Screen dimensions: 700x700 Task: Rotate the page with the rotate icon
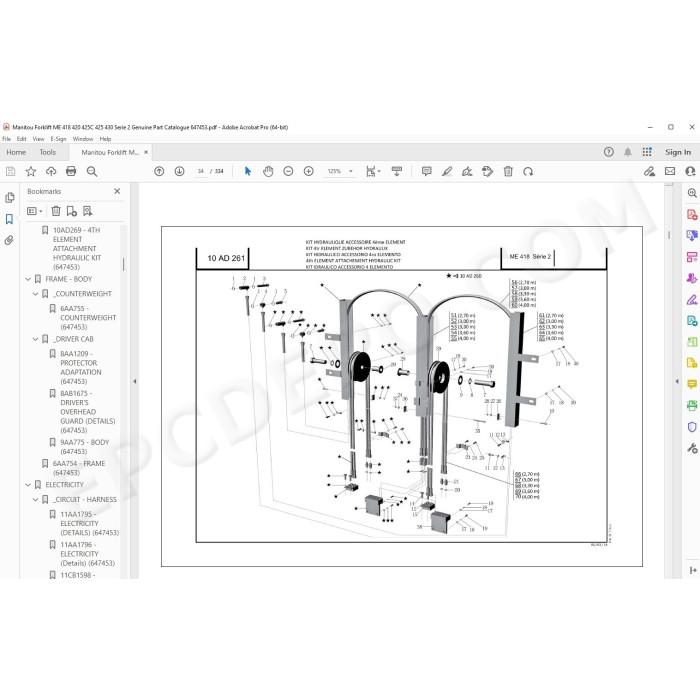coord(528,171)
